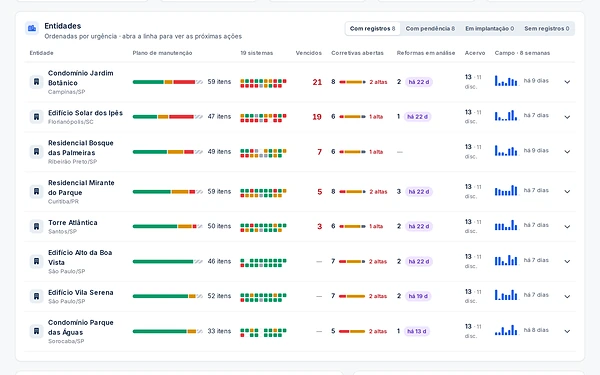Click the overdue count 3 for Torre Atlântica

click(320, 227)
